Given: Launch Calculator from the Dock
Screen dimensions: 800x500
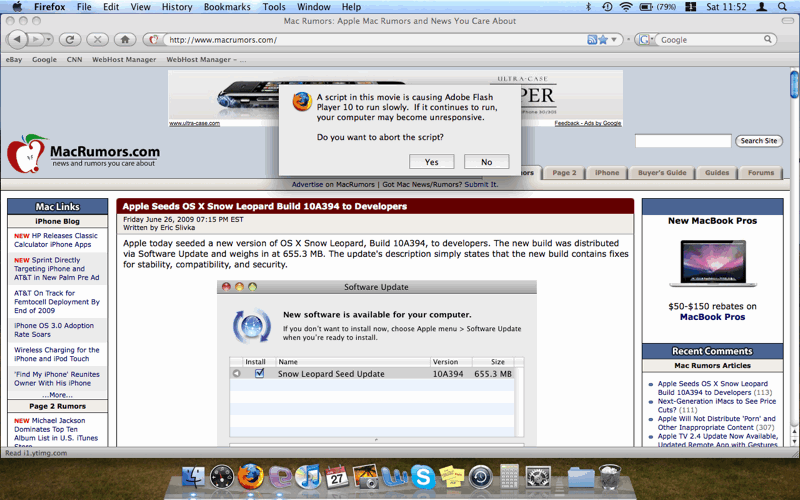Looking at the screenshot, I should [x=509, y=477].
